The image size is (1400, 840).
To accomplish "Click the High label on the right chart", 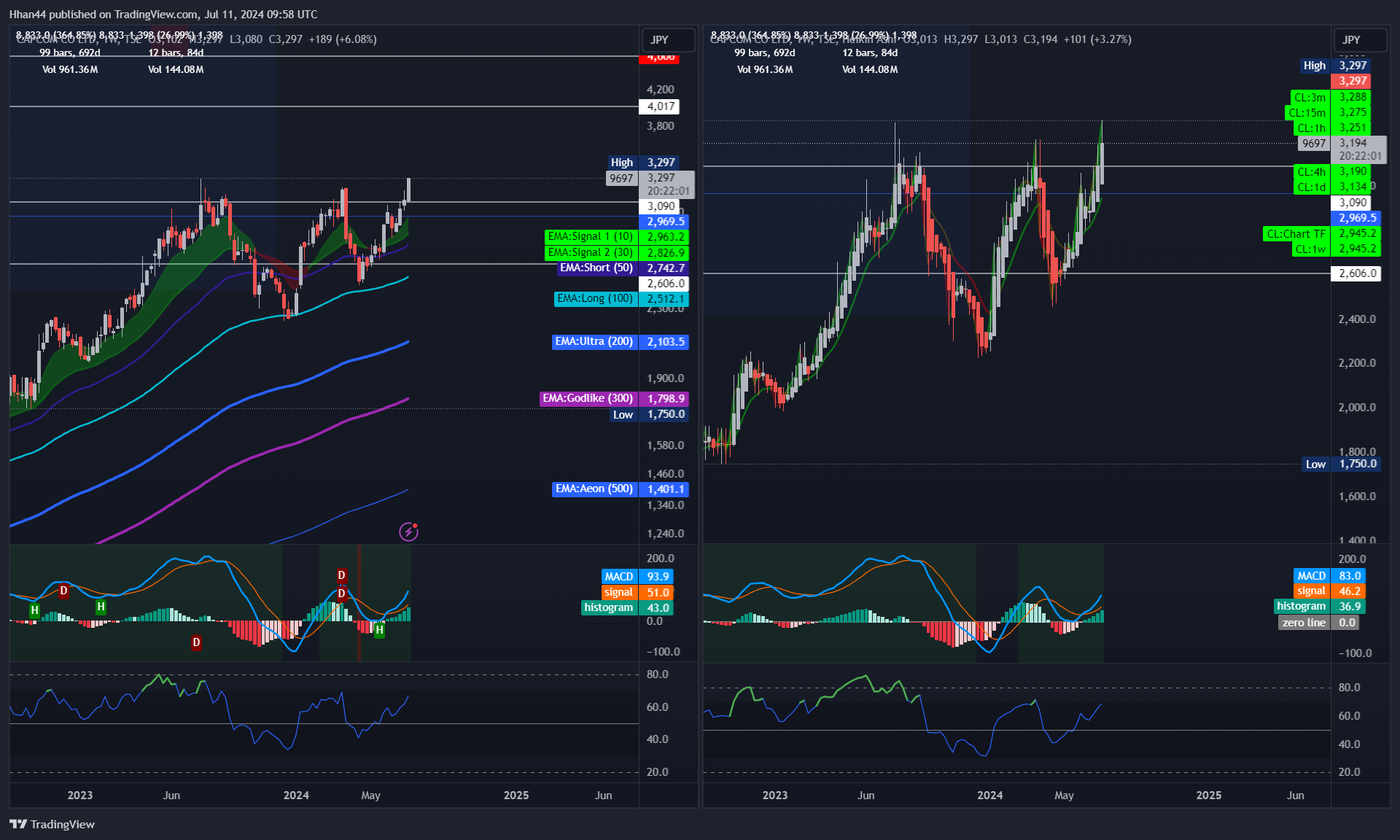I will point(1315,66).
